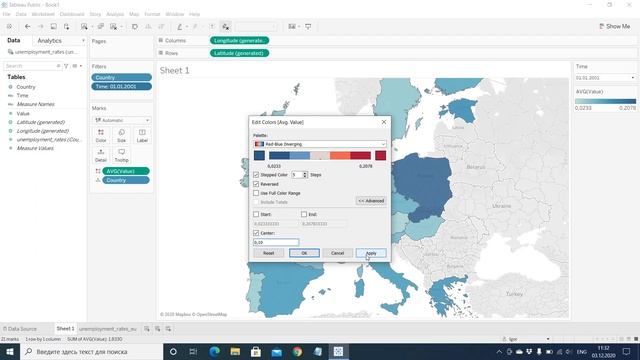
Task: Enable Use Full Color Range checkbox
Action: point(256,193)
